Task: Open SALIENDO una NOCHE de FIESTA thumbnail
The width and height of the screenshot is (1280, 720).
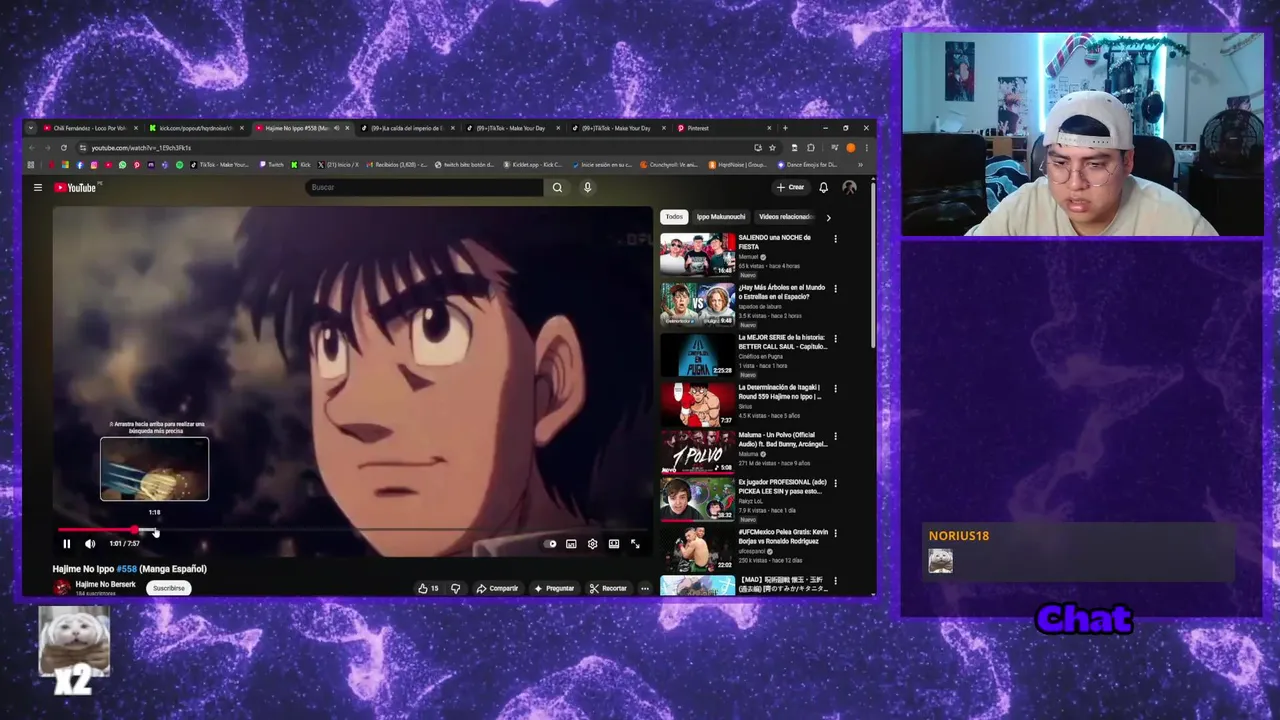Action: [697, 254]
